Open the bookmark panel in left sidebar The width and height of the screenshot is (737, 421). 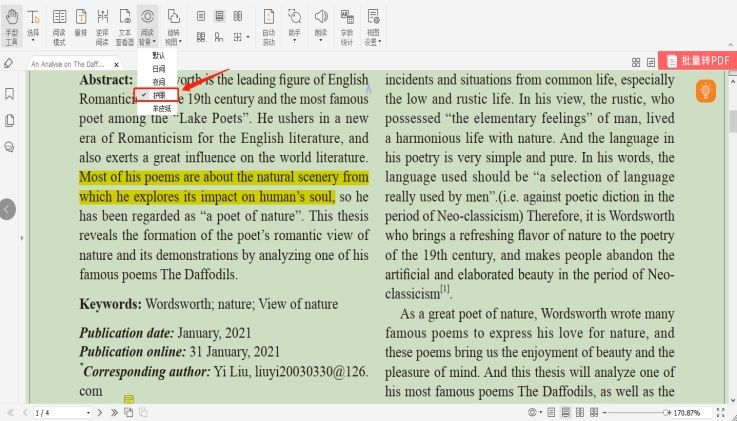coord(9,93)
